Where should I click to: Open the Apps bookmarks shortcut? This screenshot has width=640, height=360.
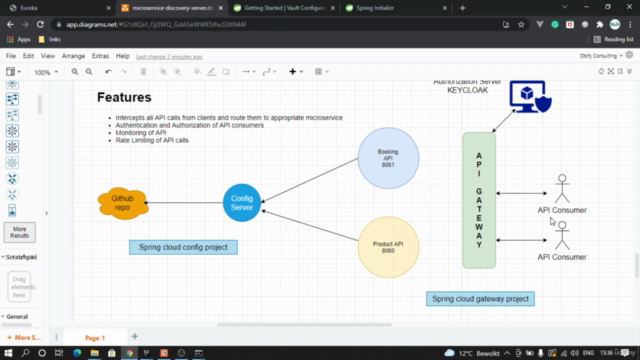pos(19,40)
